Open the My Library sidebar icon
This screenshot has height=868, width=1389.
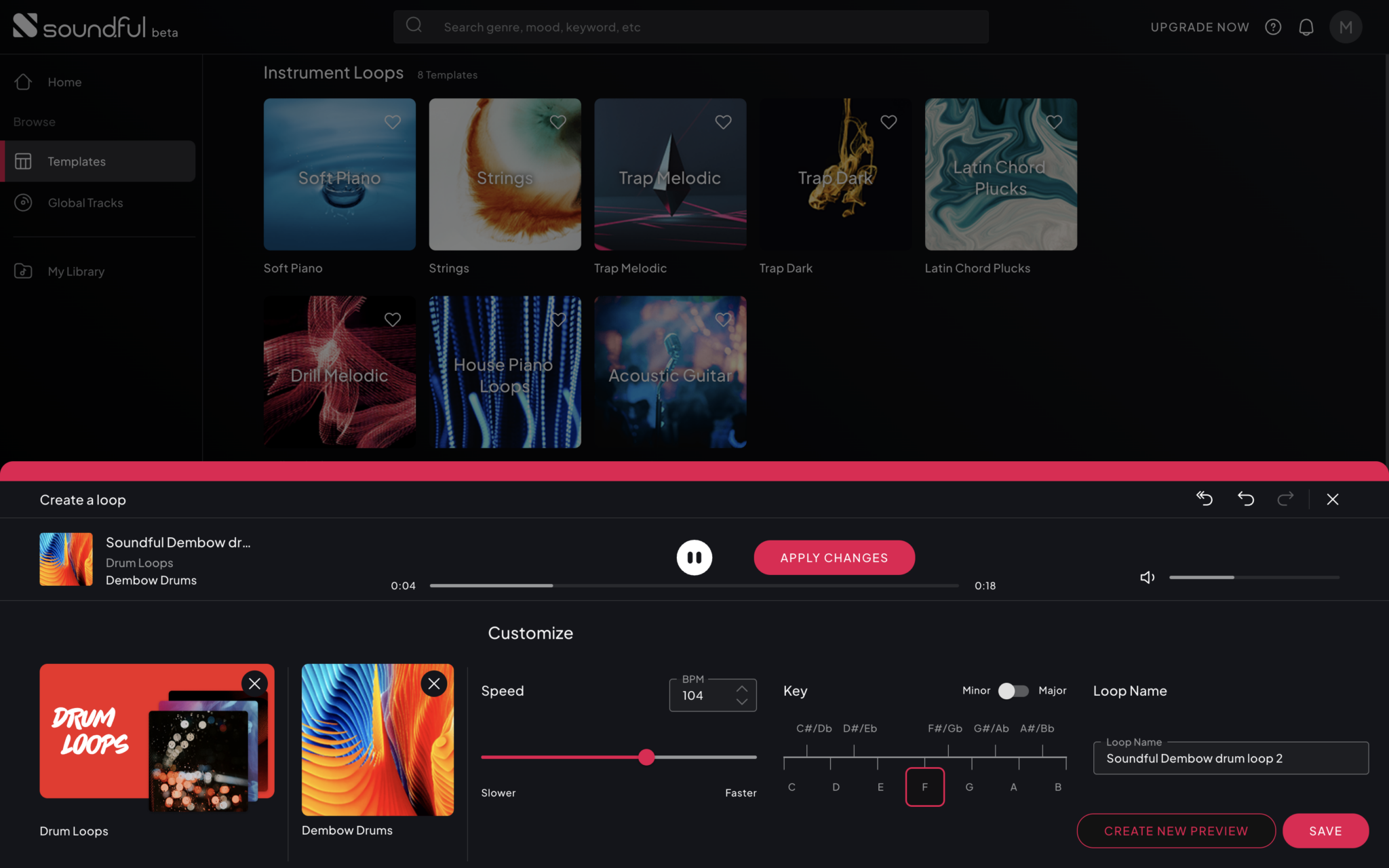23,271
